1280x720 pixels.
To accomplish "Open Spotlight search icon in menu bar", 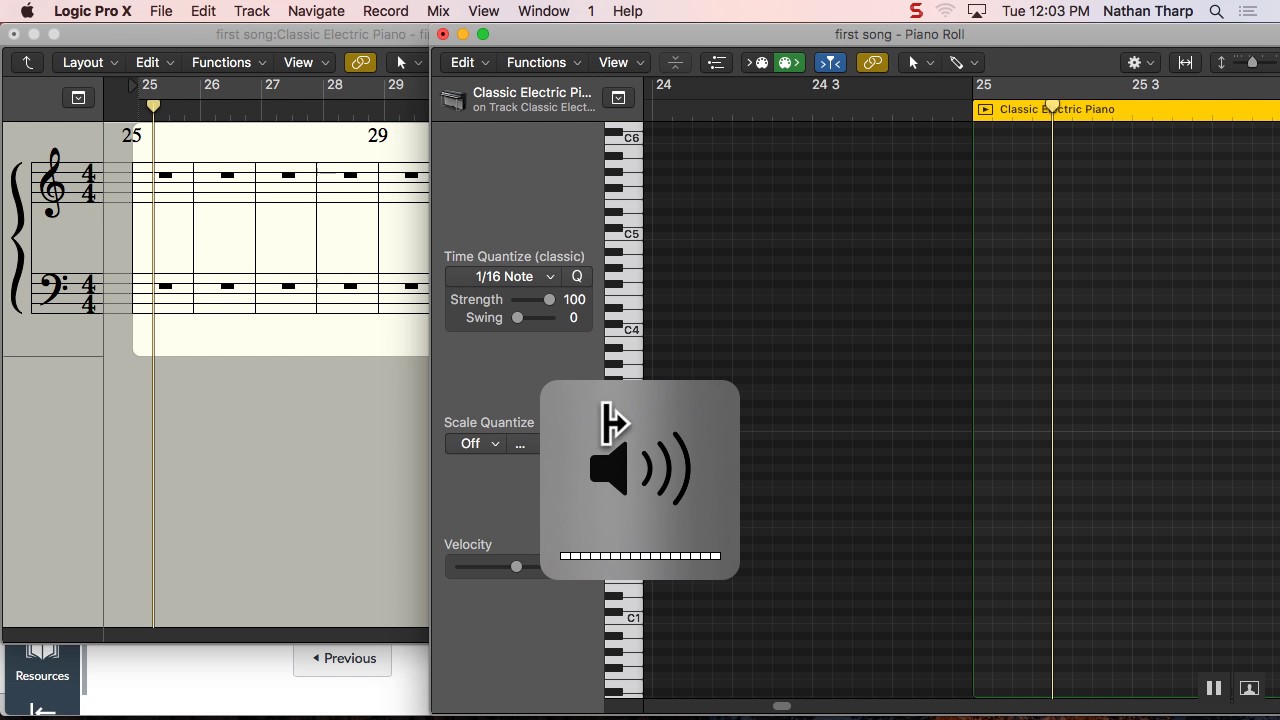I will click(x=1216, y=11).
